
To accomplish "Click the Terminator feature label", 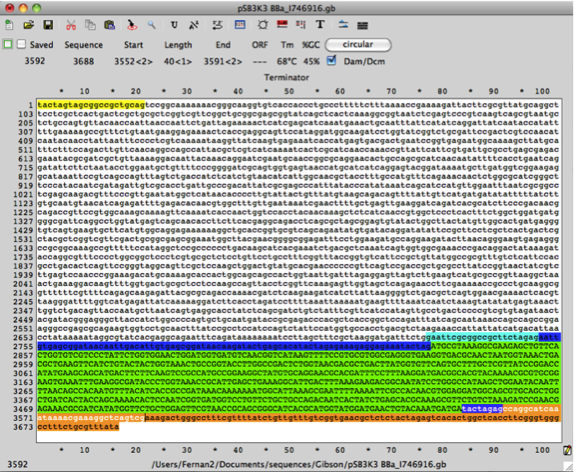I will (287, 77).
